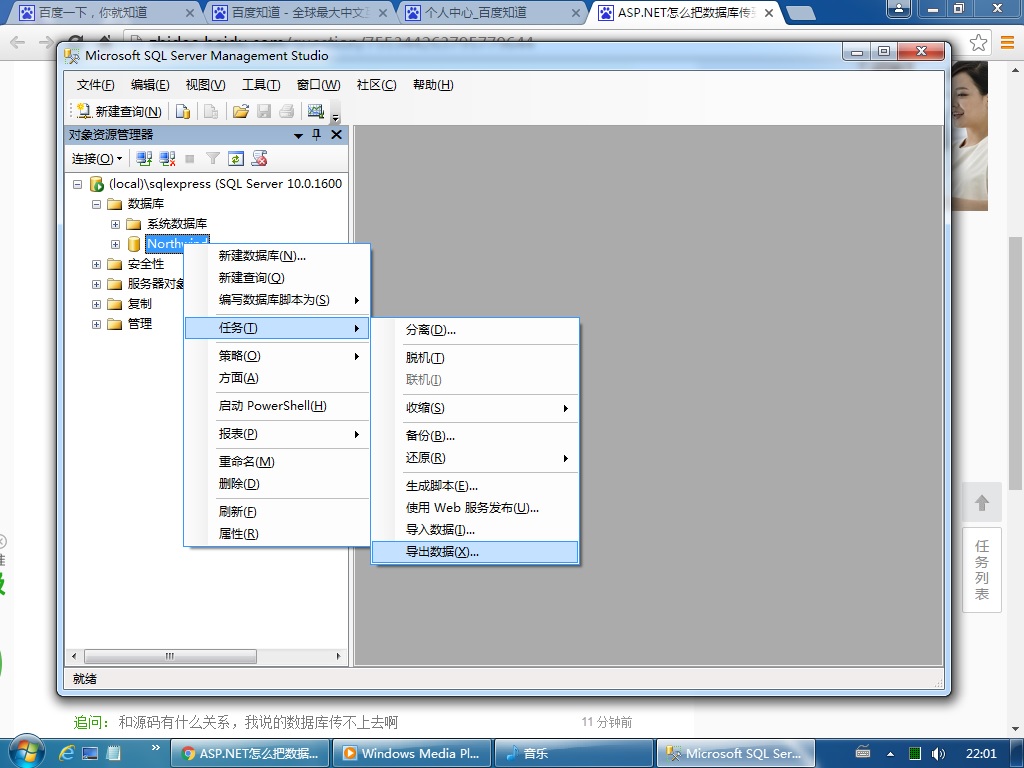The height and width of the screenshot is (768, 1024).
Task: Open the 帮助(H) menu
Action: coord(433,85)
